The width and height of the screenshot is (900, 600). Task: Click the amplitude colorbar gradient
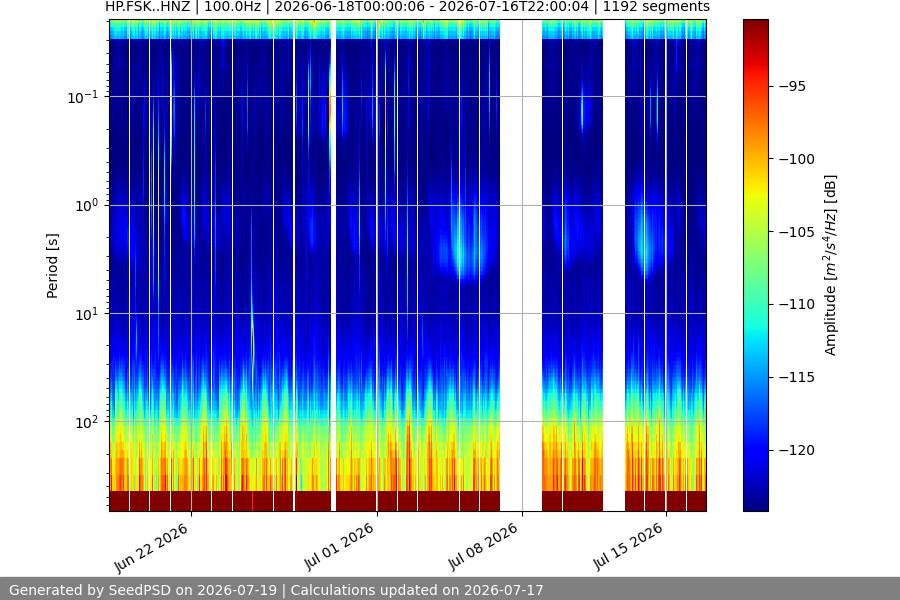click(x=755, y=265)
